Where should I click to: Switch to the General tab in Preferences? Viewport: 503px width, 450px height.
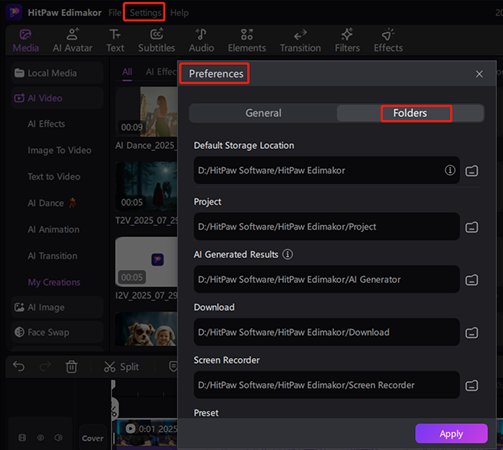pyautogui.click(x=263, y=113)
